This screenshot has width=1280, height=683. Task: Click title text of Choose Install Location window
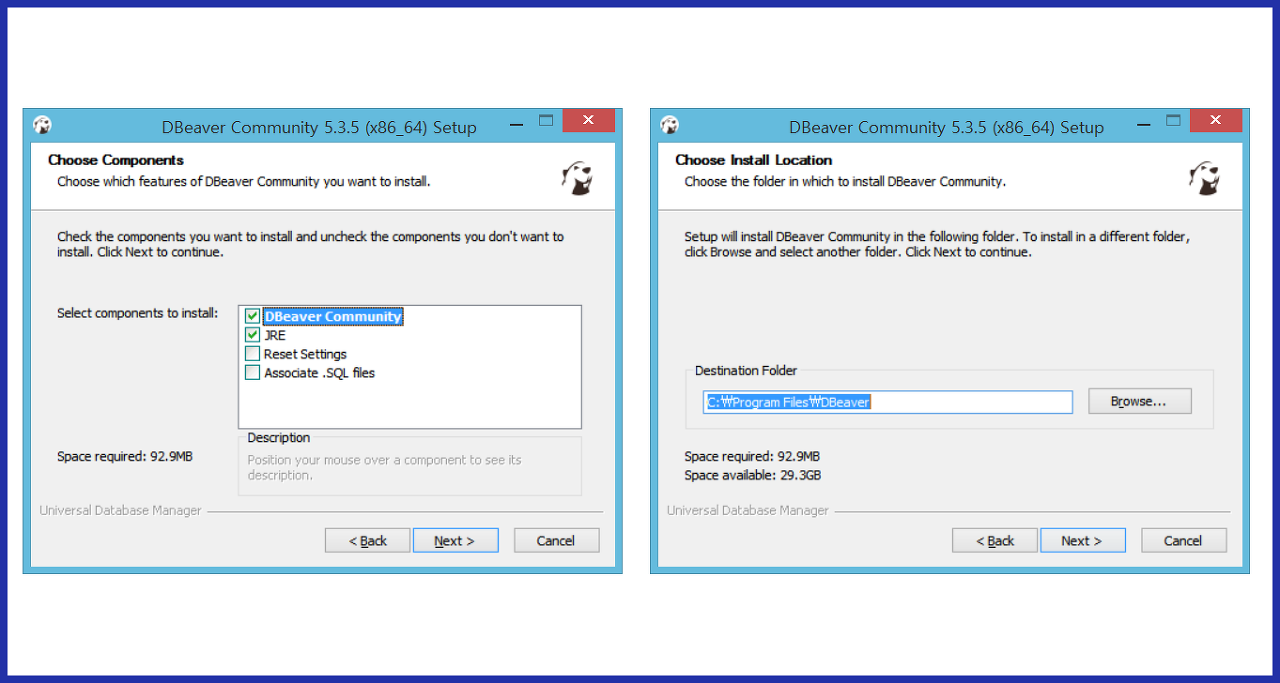click(946, 127)
